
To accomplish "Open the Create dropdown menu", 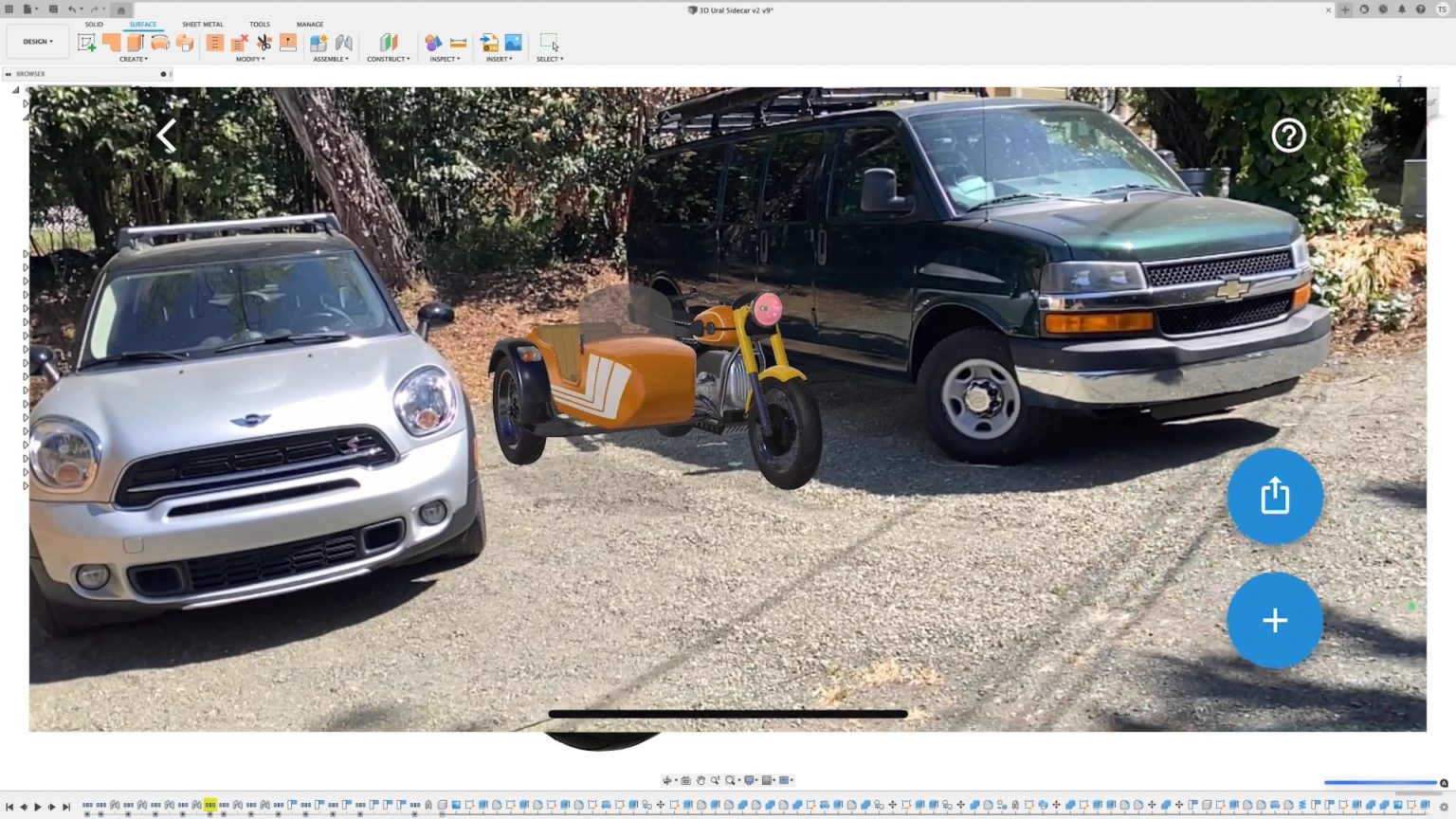I will coord(134,59).
